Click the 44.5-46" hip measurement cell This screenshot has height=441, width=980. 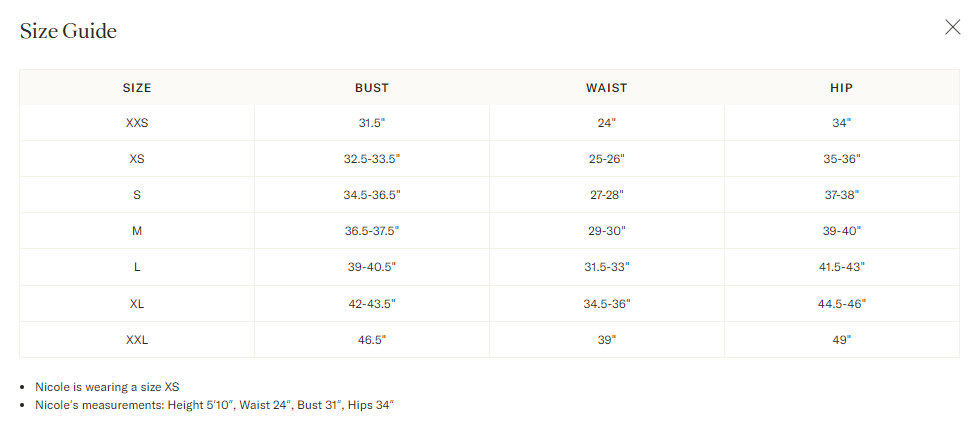[841, 303]
